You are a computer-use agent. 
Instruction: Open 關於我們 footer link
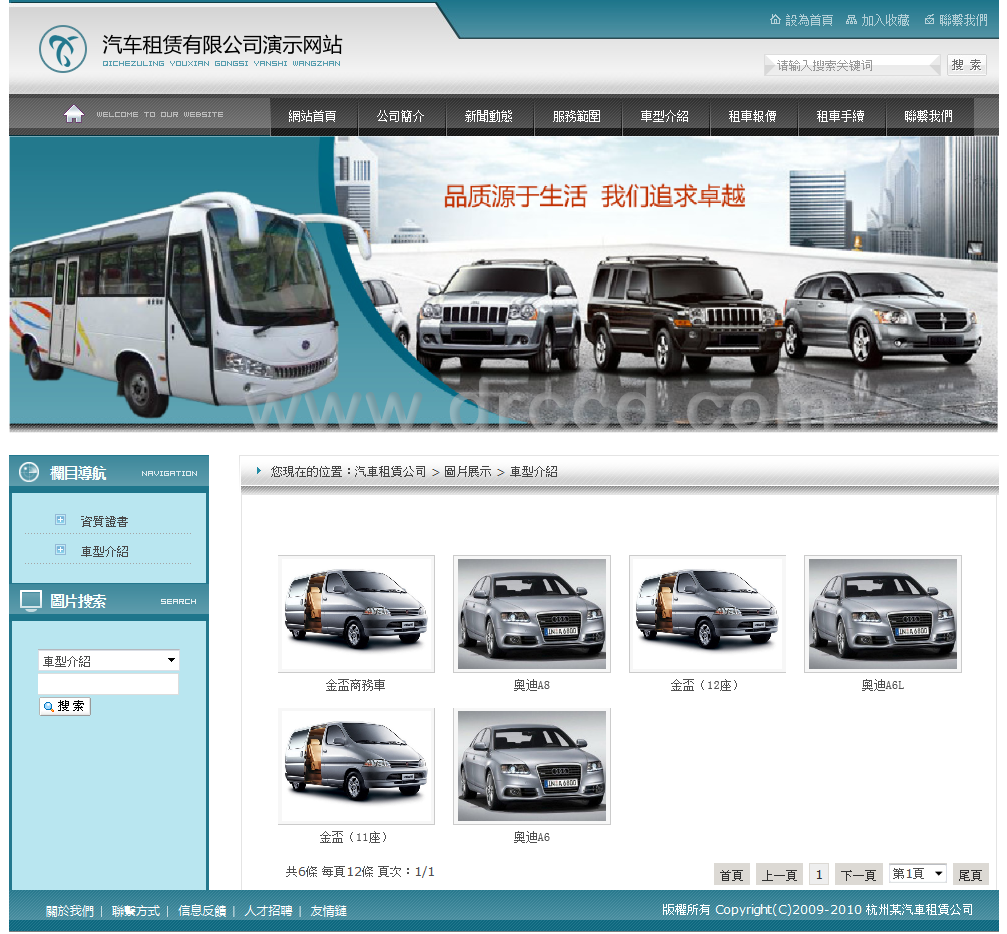click(x=70, y=911)
